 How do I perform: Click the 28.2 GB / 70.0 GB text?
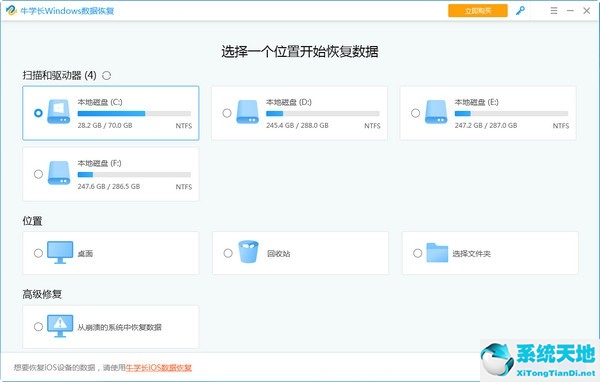[x=105, y=125]
